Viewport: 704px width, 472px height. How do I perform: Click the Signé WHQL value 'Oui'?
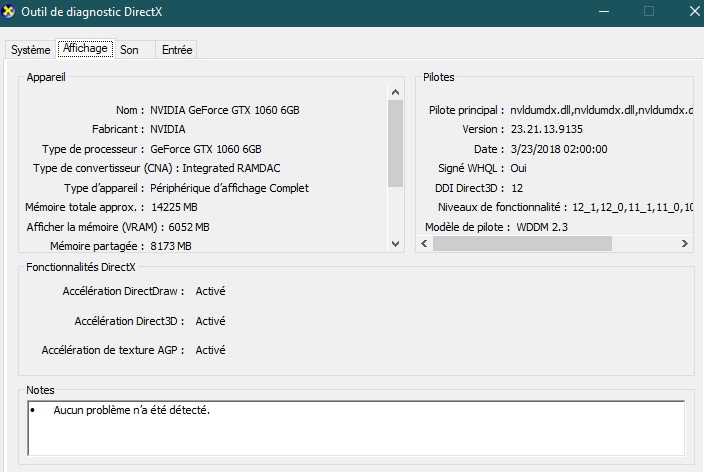[518, 168]
